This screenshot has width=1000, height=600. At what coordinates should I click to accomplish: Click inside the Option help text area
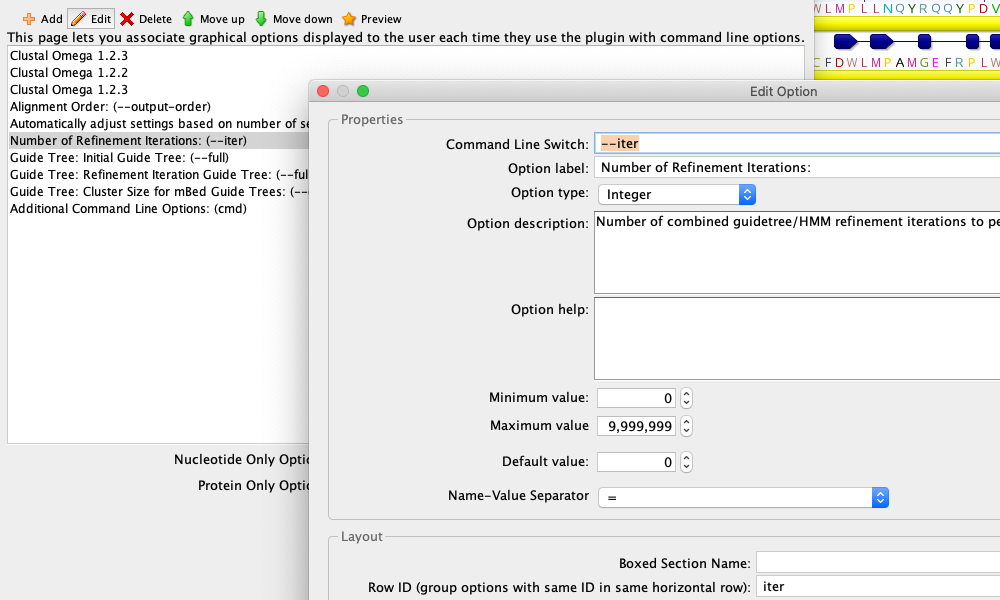click(790, 335)
